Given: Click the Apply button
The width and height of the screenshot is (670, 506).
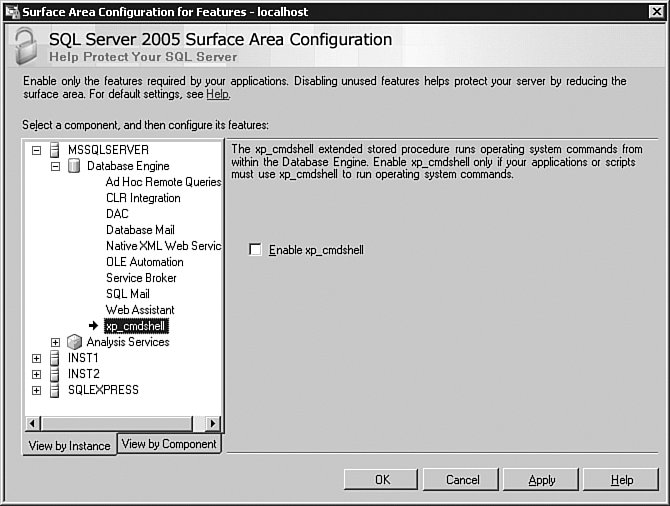Looking at the screenshot, I should (x=541, y=480).
